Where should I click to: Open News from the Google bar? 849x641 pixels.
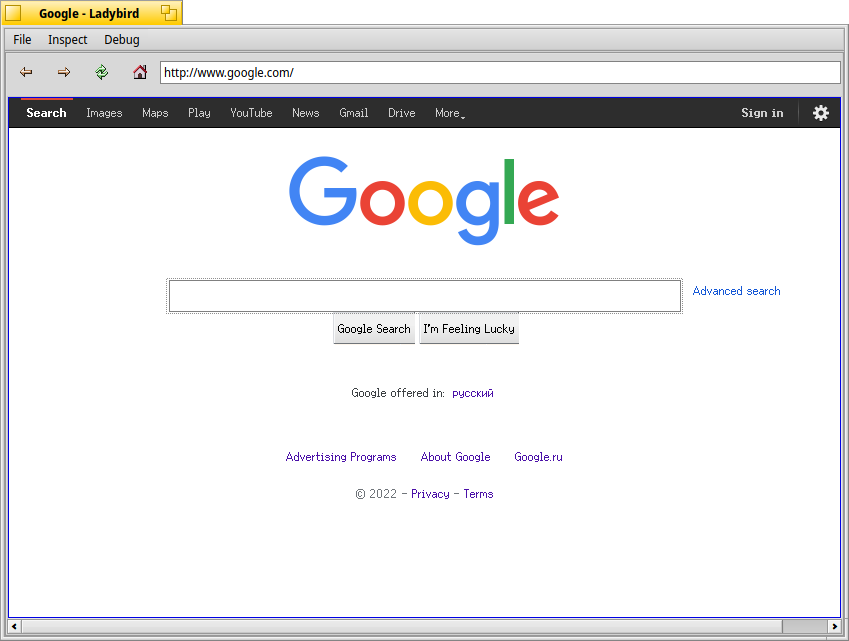click(306, 113)
